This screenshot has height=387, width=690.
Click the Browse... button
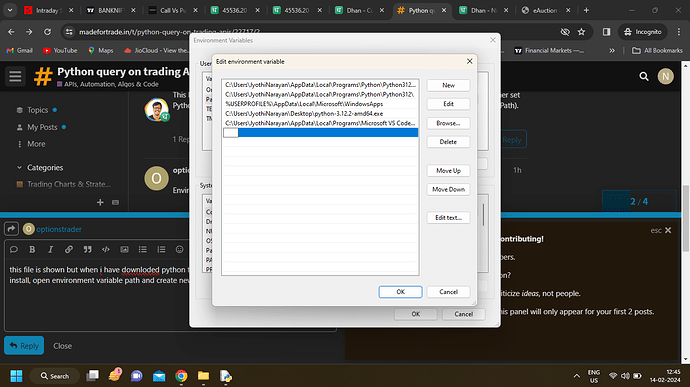[x=448, y=123]
